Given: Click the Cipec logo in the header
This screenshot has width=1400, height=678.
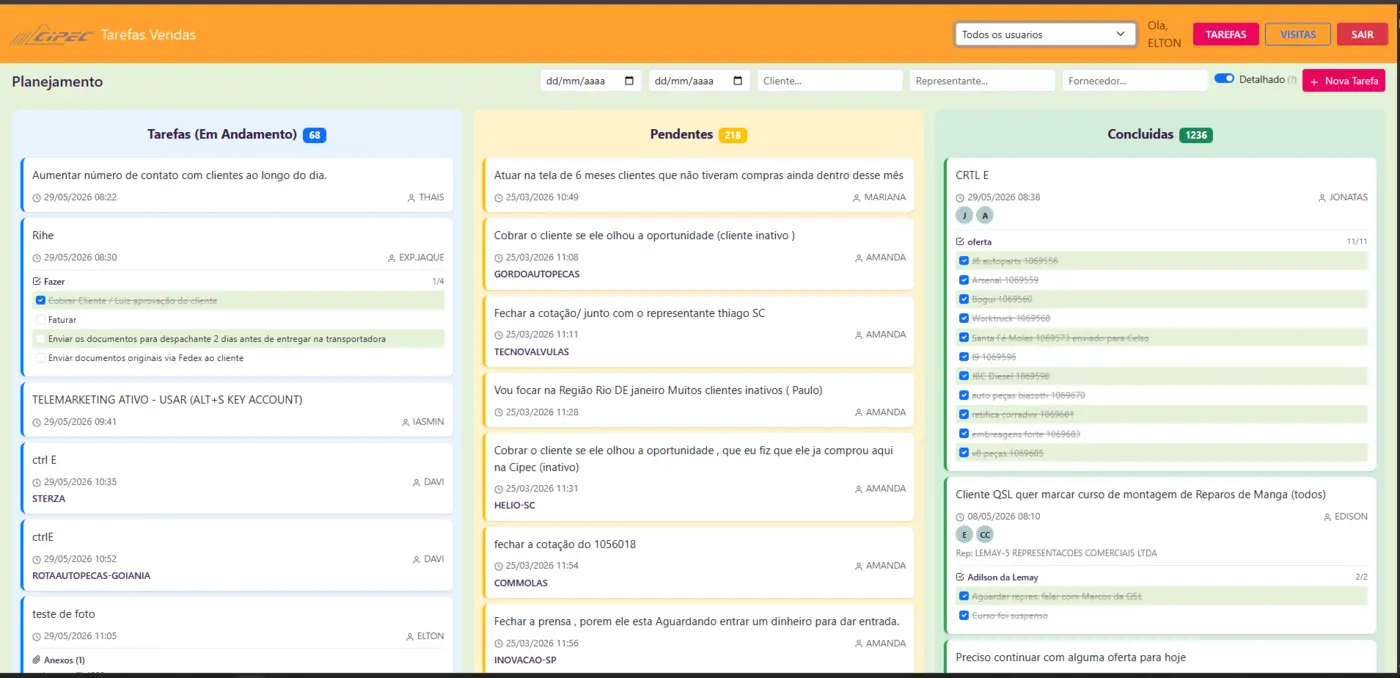Looking at the screenshot, I should pyautogui.click(x=51, y=35).
